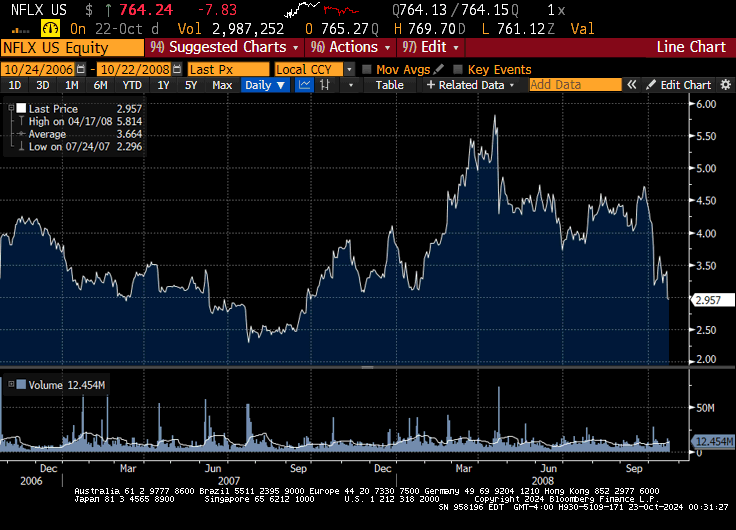Open the Actions dropdown menu

[x=351, y=47]
